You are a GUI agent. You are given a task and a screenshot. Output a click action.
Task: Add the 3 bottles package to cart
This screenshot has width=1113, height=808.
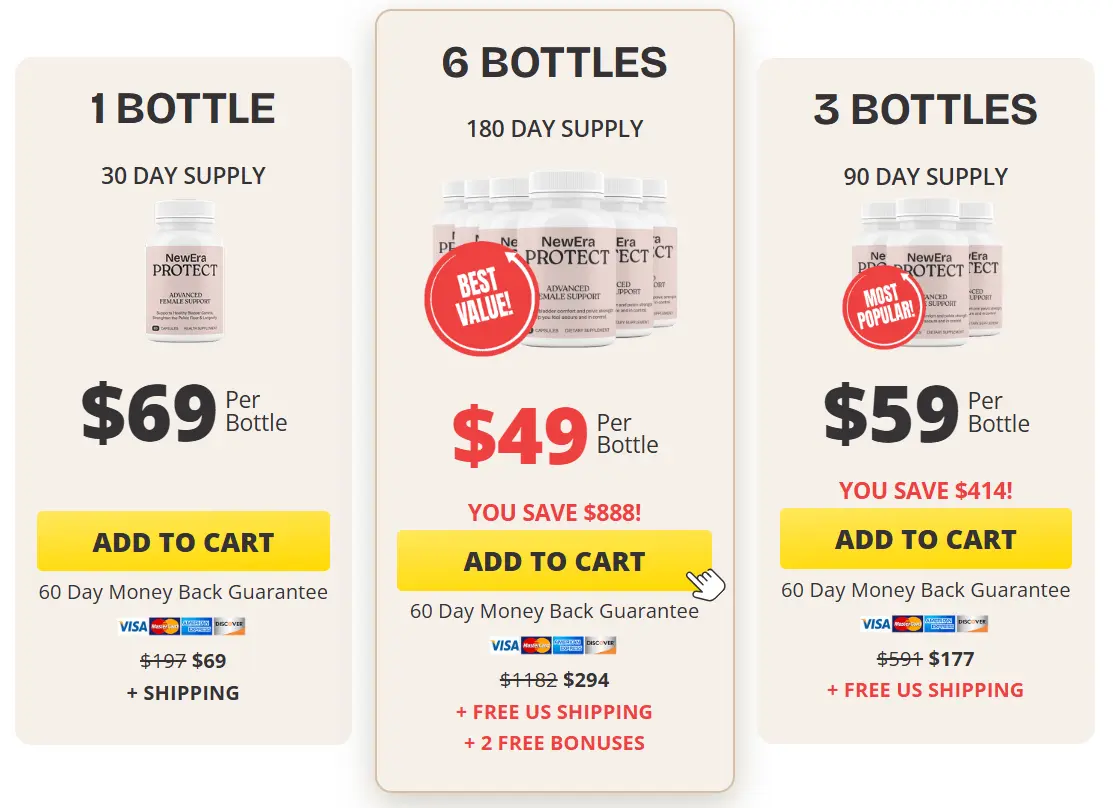925,540
